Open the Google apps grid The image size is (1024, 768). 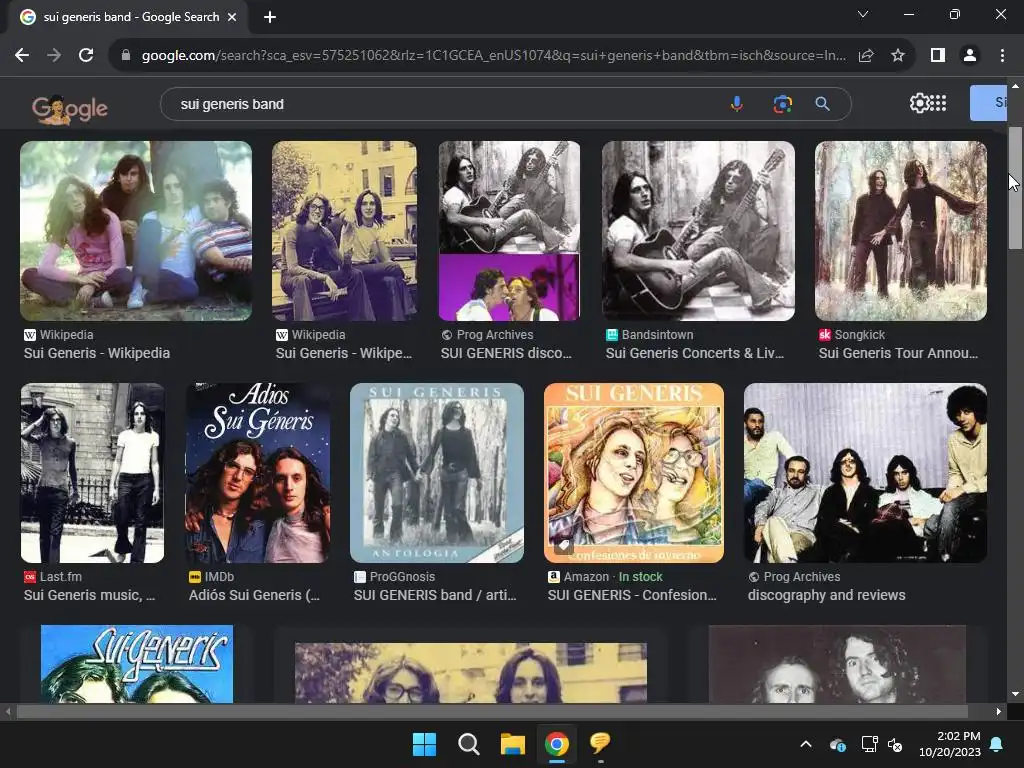(938, 103)
